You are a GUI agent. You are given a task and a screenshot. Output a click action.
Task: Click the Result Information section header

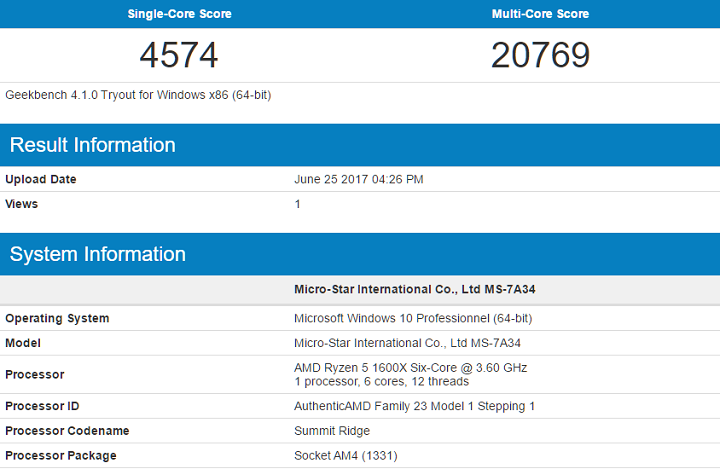tap(93, 145)
